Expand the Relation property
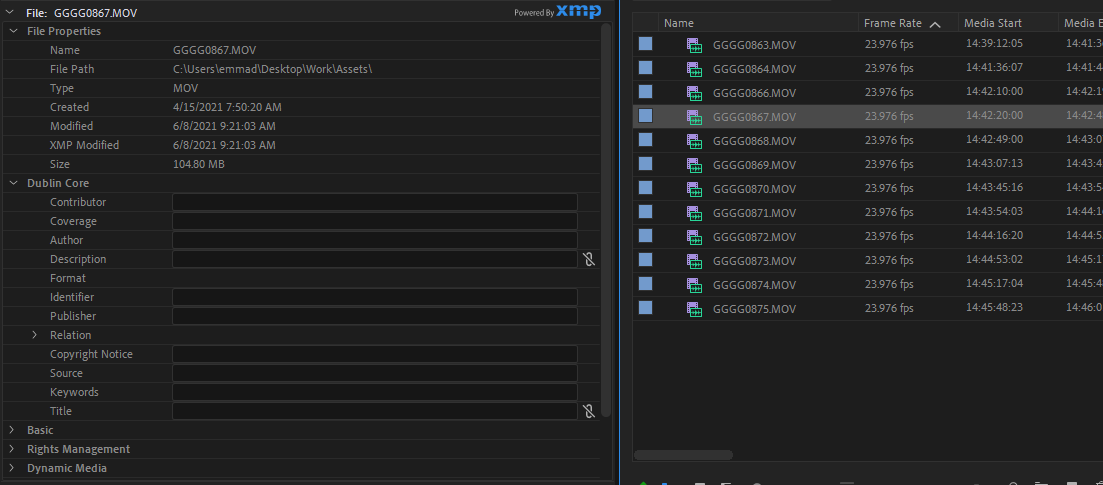Image resolution: width=1103 pixels, height=485 pixels. coord(34,335)
